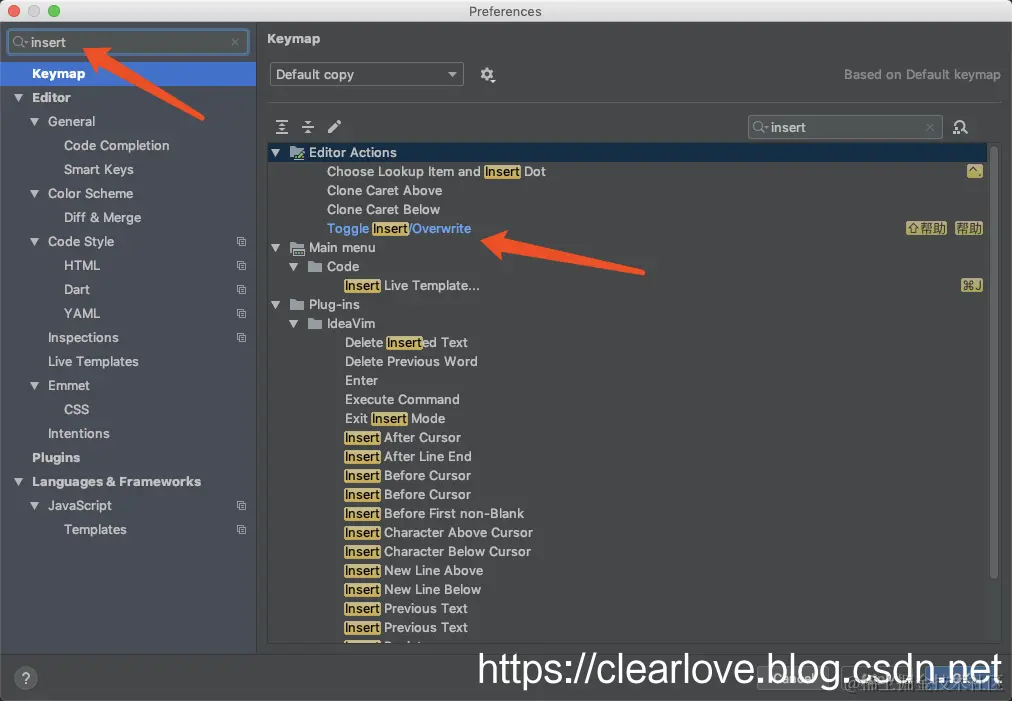Click the copy icon next to Templates
The width and height of the screenshot is (1012, 701).
click(x=241, y=529)
